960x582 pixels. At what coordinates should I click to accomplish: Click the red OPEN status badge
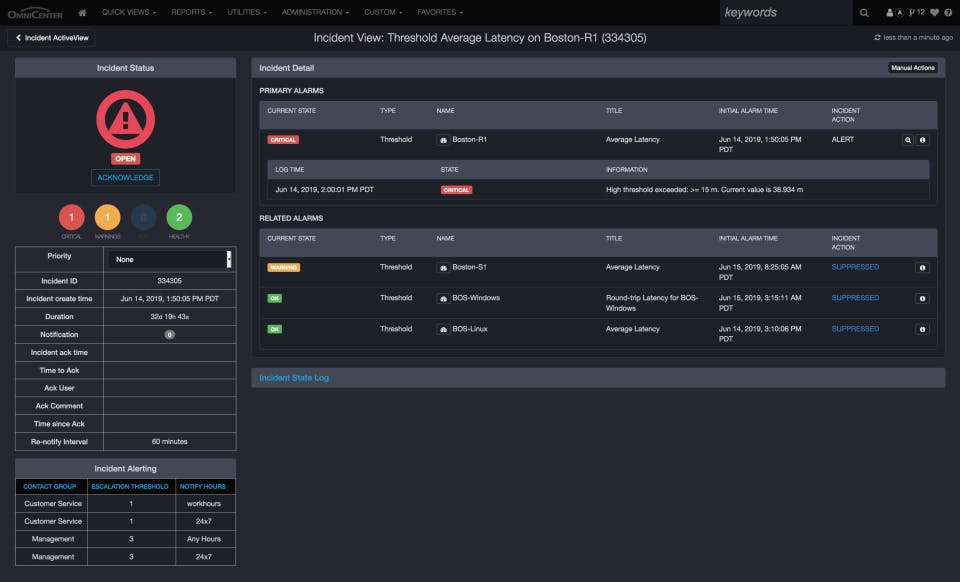pos(126,159)
